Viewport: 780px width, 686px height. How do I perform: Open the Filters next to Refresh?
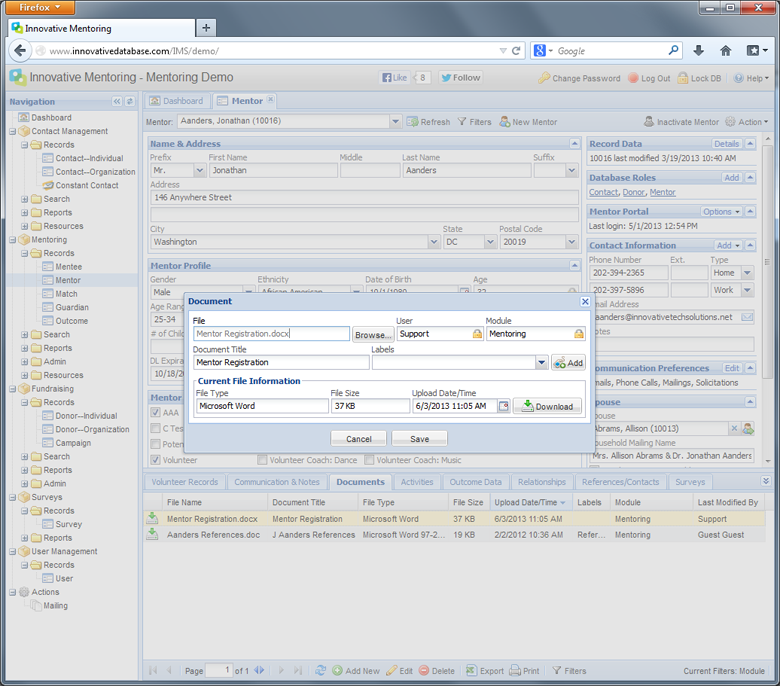click(x=475, y=122)
